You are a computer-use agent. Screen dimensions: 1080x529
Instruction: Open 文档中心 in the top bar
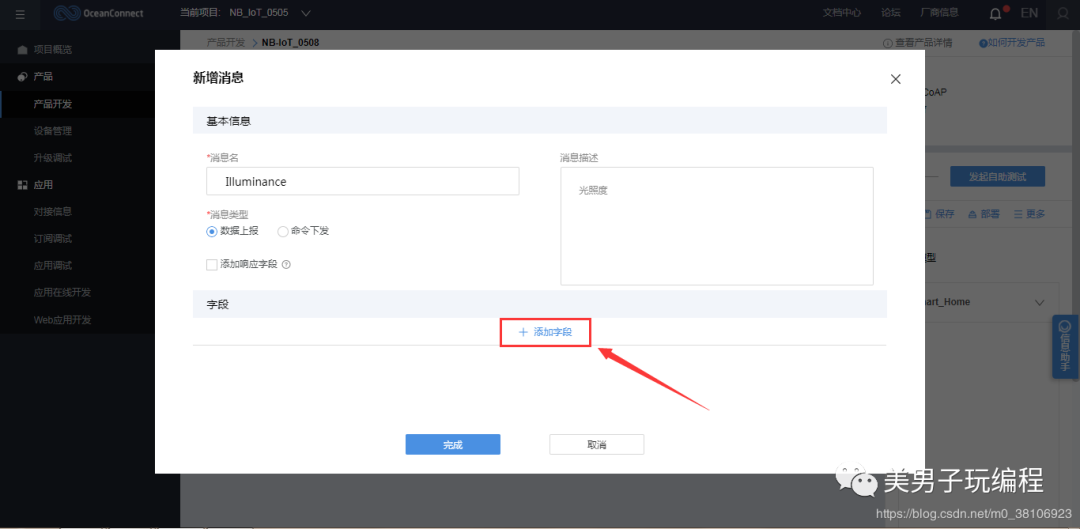[842, 13]
